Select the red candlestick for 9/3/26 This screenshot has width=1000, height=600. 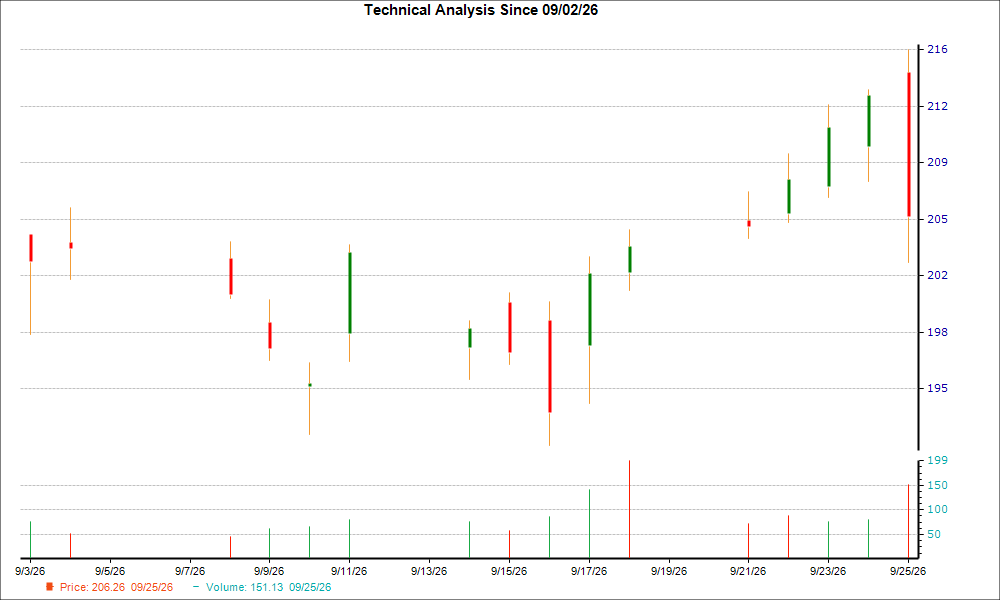[x=31, y=248]
